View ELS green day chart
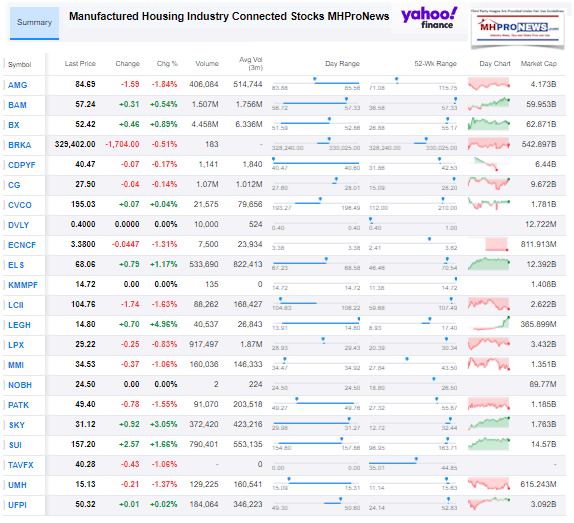Screen dimensions: 574x523 coord(489,264)
